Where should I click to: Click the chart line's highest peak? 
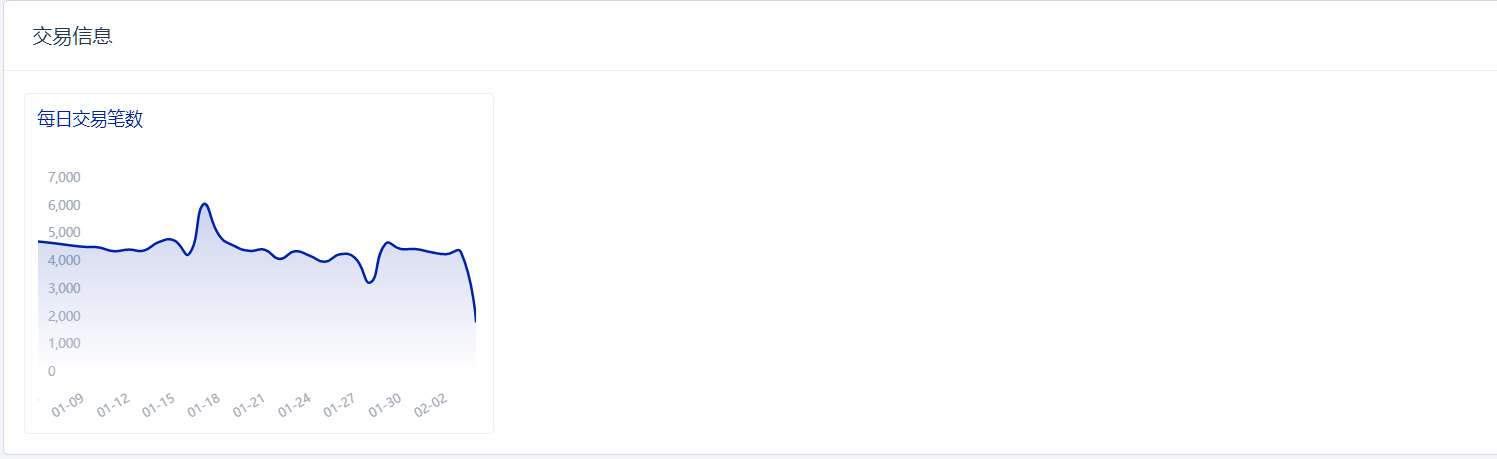(204, 204)
